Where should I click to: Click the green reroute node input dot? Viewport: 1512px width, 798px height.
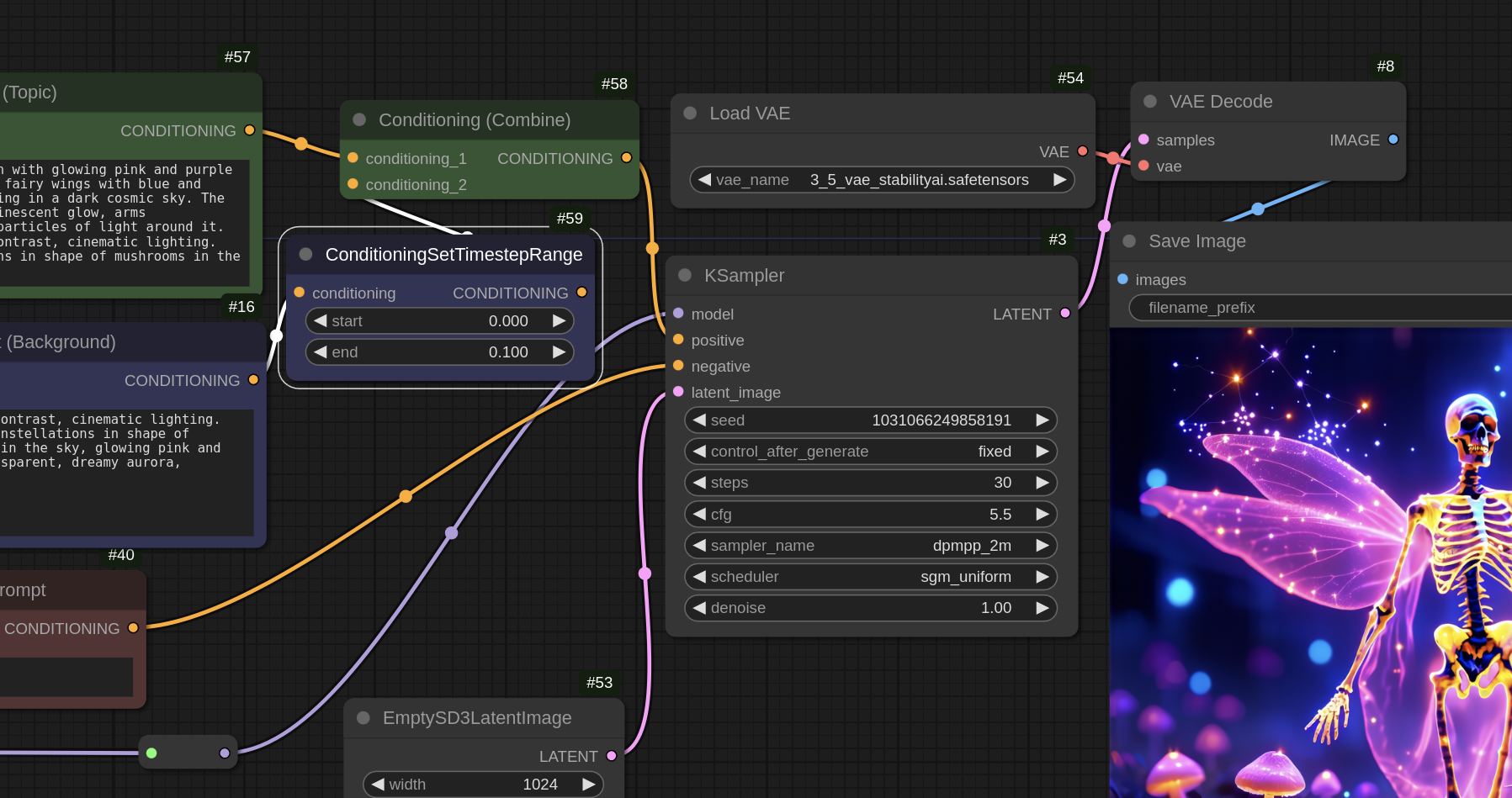(x=151, y=753)
